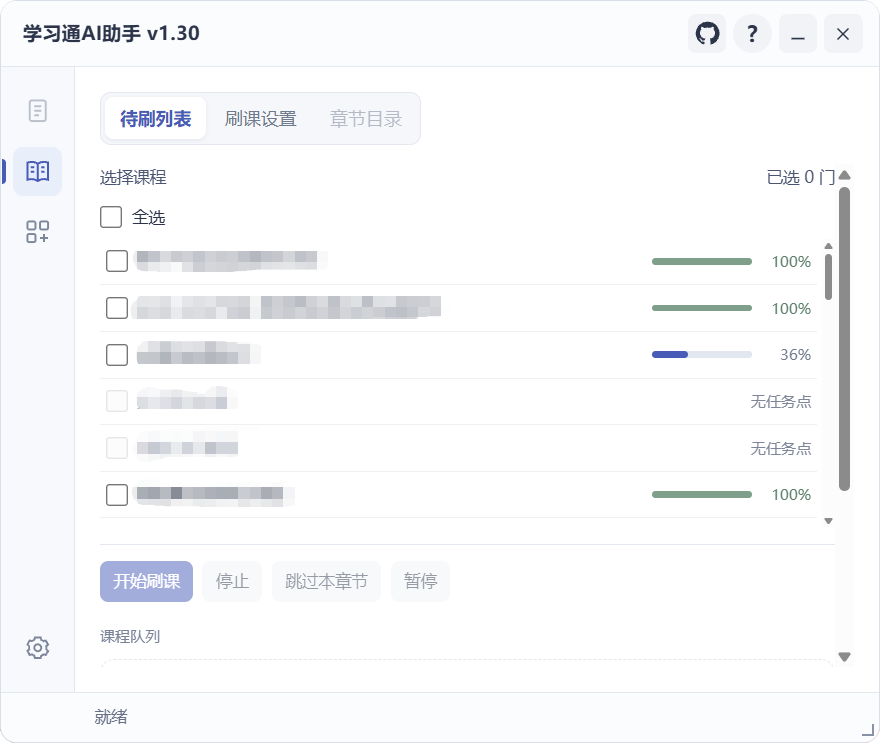Check the course with 36% progress
Viewport: 880px width, 743px height.
pos(117,355)
